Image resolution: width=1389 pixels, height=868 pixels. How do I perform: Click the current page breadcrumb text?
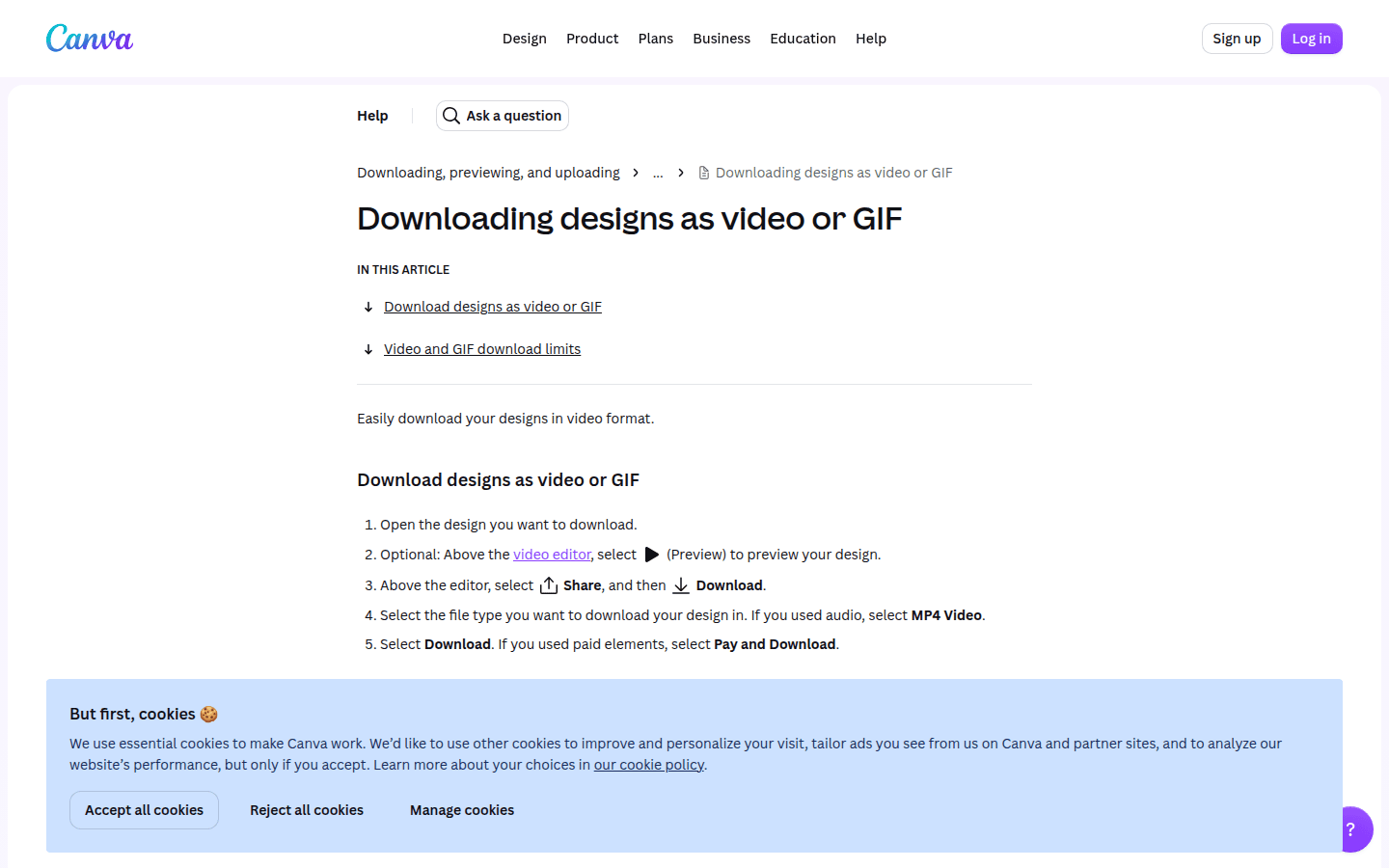tap(834, 173)
